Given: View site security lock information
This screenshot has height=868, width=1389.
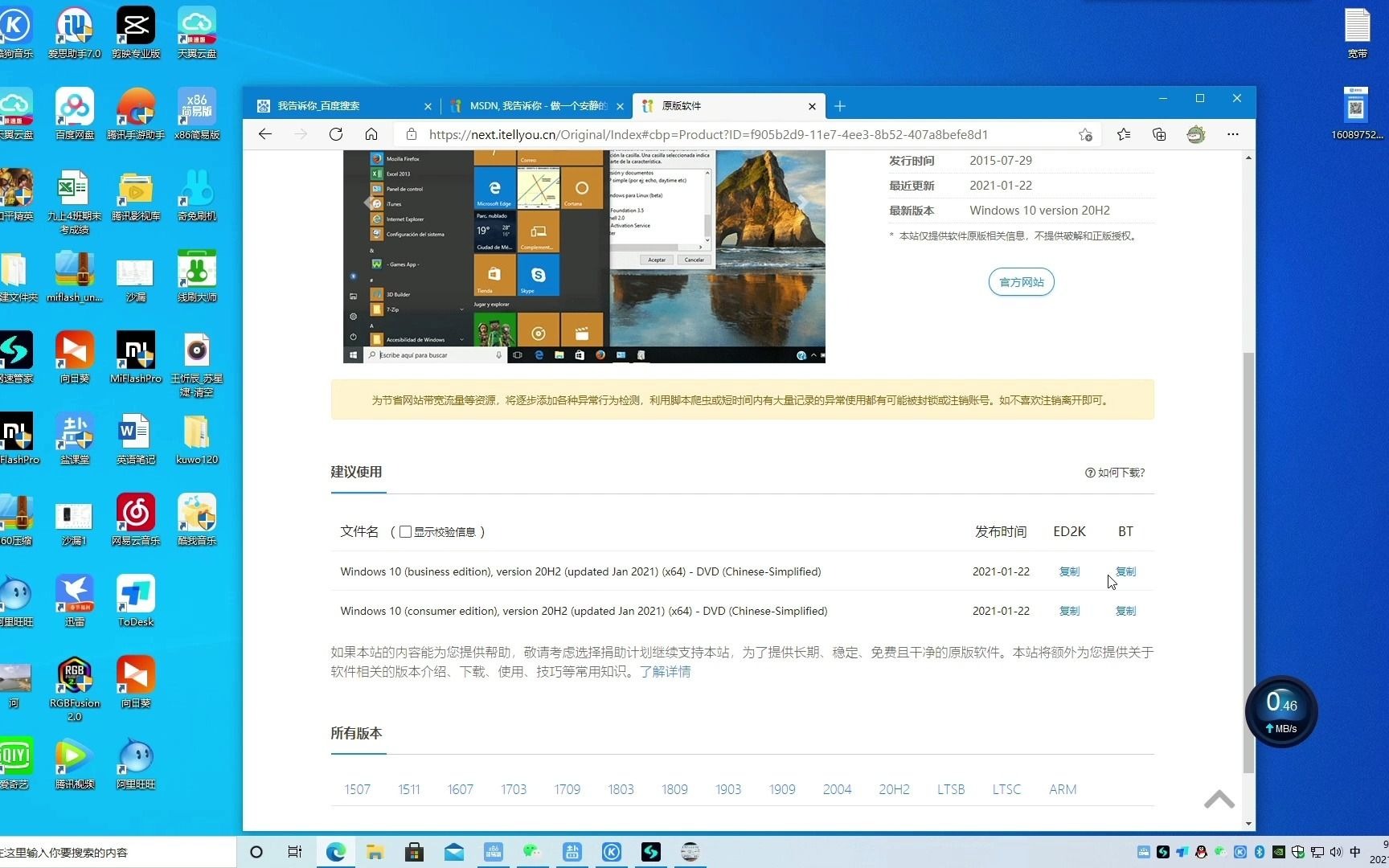Looking at the screenshot, I should tap(412, 134).
